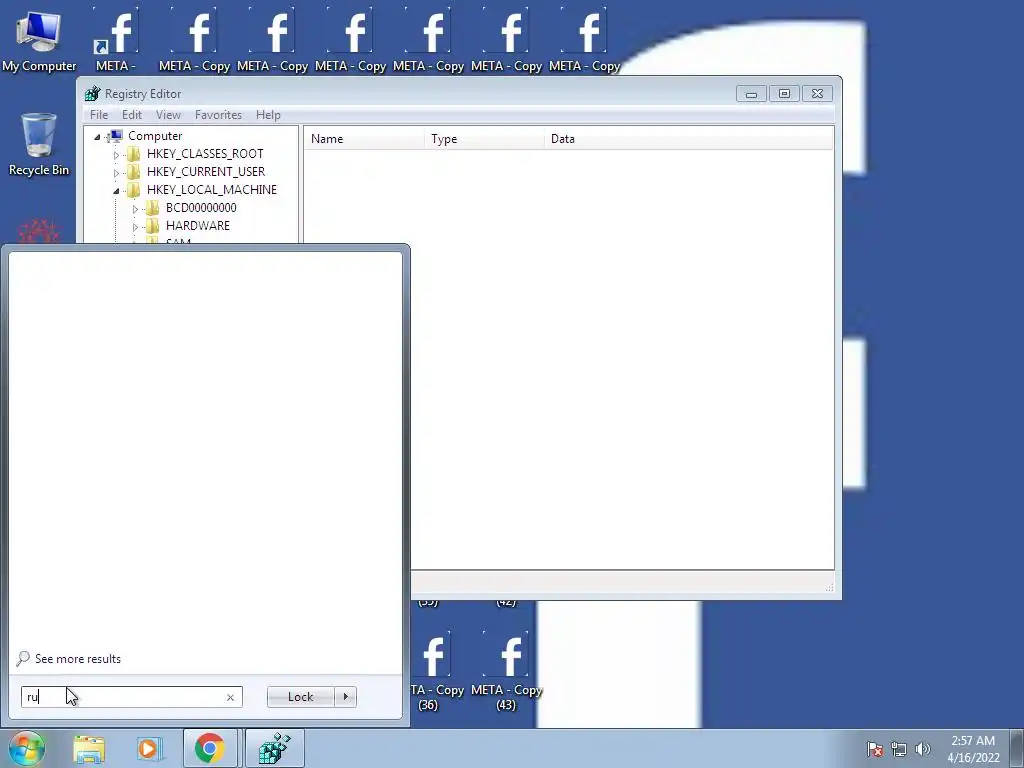Select the BCD00000000 key label
The height and width of the screenshot is (768, 1024).
point(201,208)
